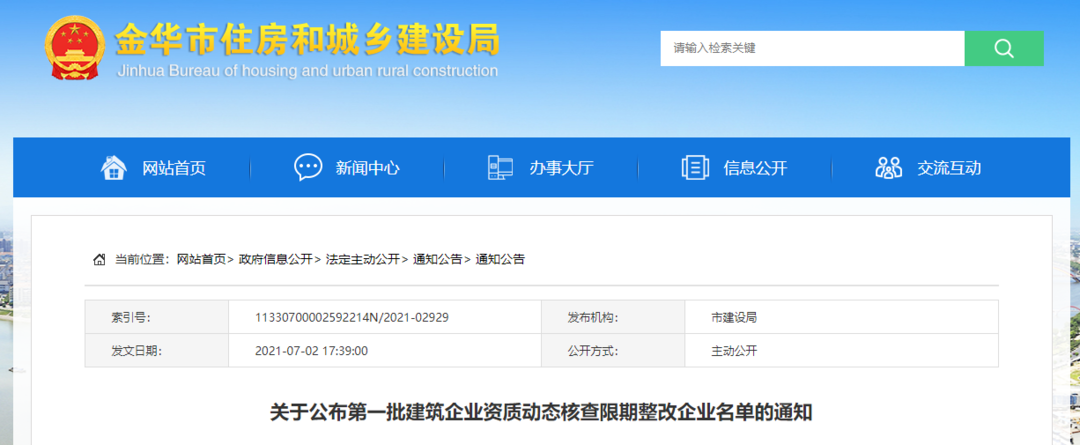This screenshot has height=445, width=1080.
Task: Click the small home icon in breadcrumb
Action: coord(99,260)
